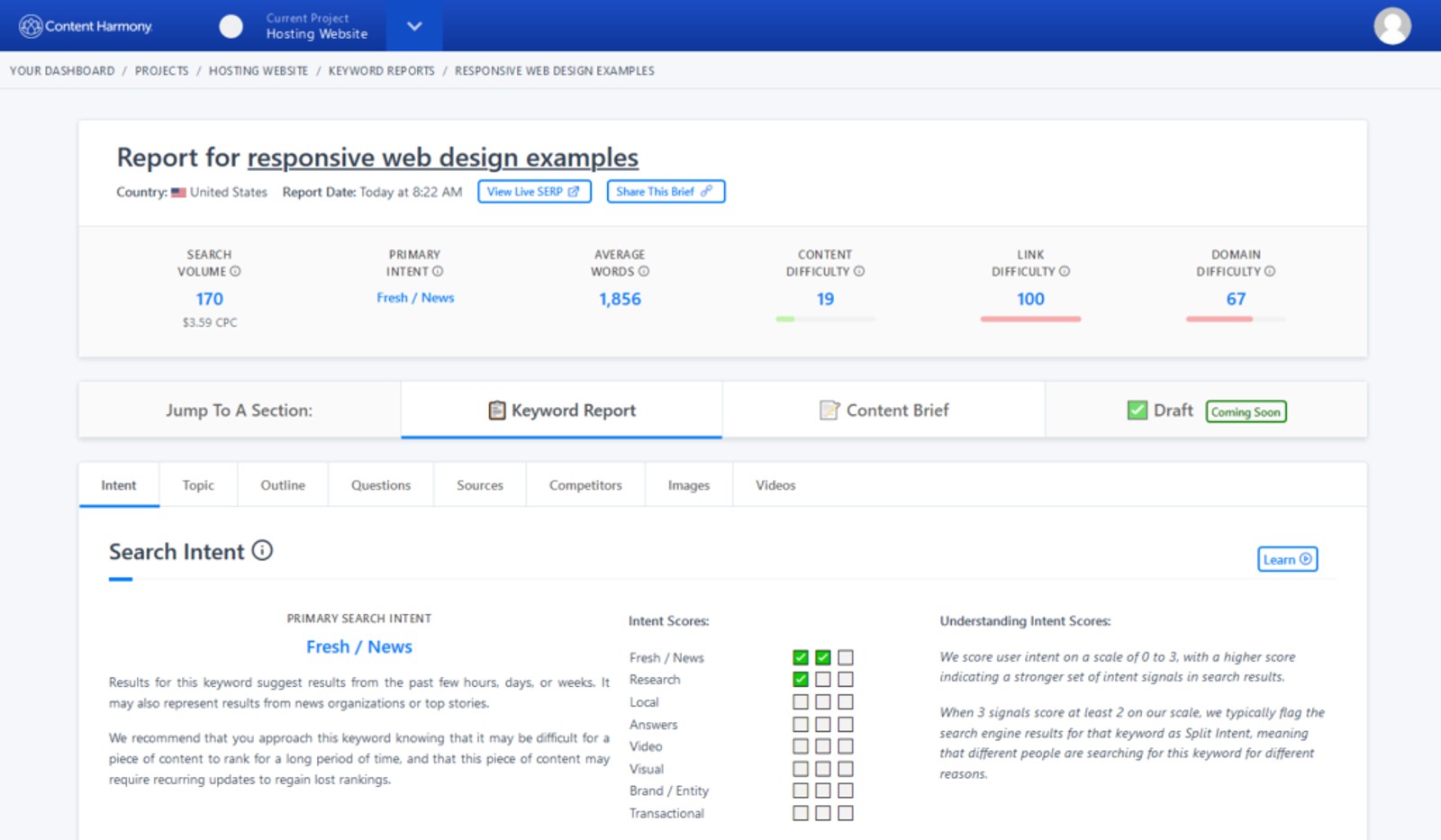Toggle first Local score checkbox
The image size is (1441, 840).
tap(801, 701)
